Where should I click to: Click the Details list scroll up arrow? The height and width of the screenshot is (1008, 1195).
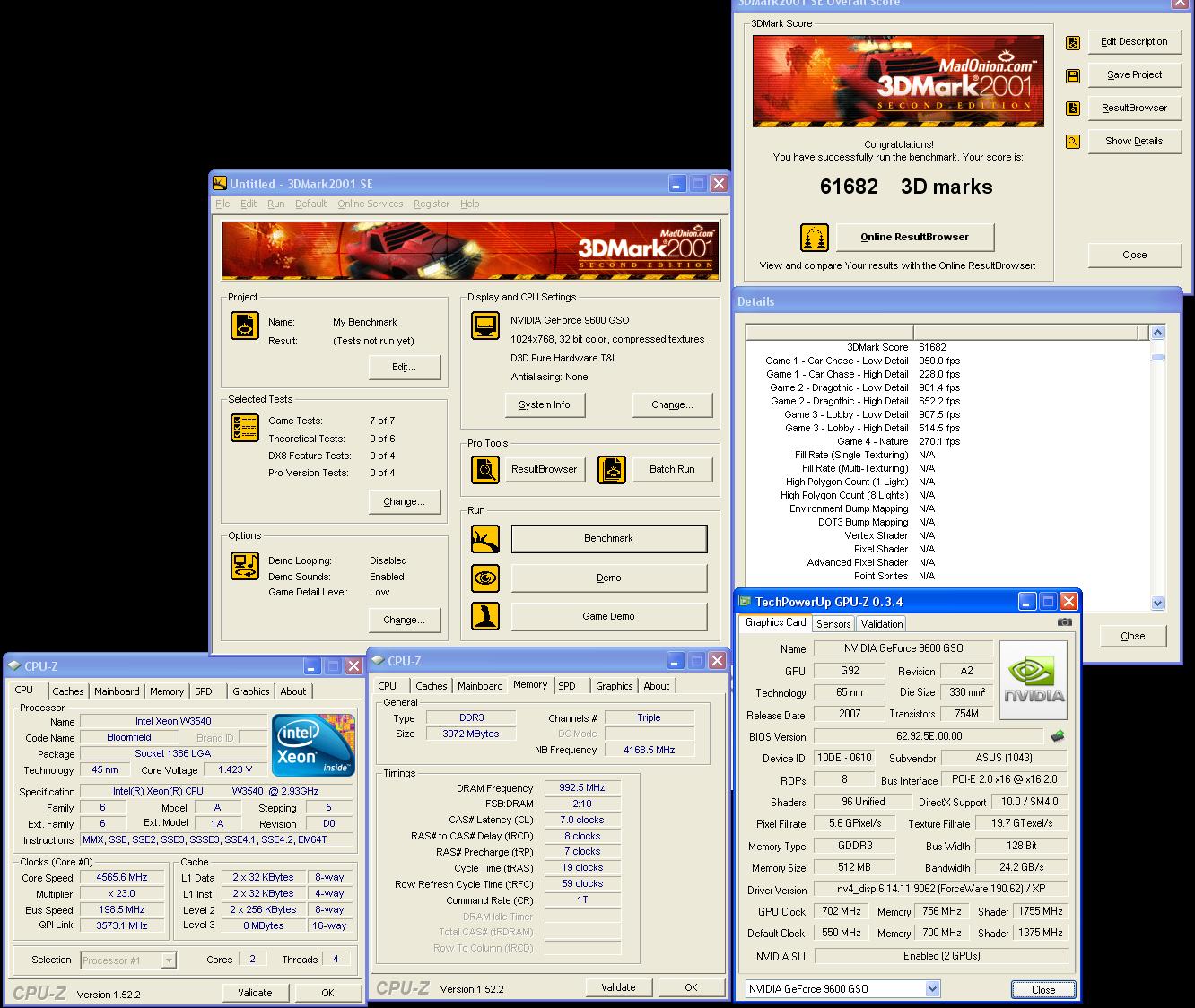[1157, 333]
